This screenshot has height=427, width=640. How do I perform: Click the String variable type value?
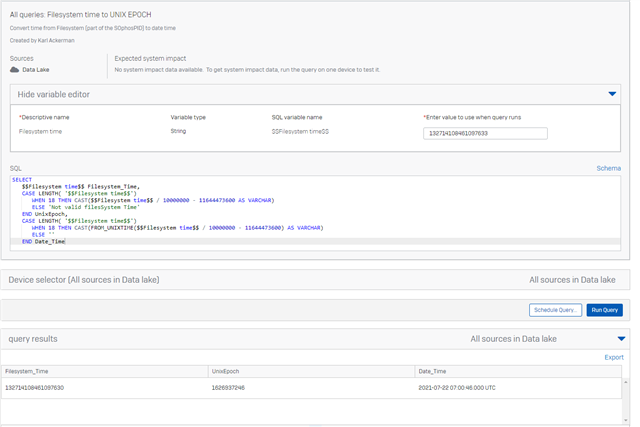tap(178, 131)
